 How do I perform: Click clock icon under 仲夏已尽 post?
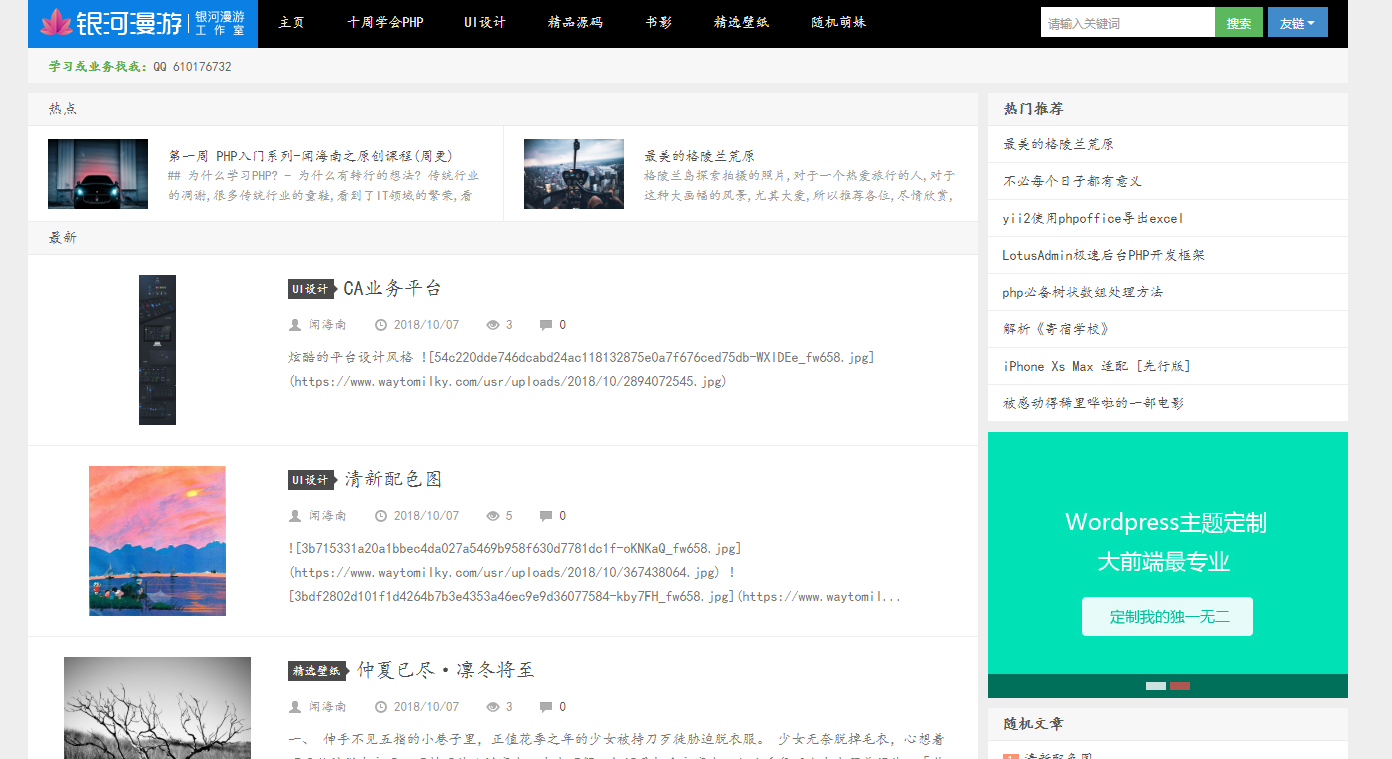(381, 707)
